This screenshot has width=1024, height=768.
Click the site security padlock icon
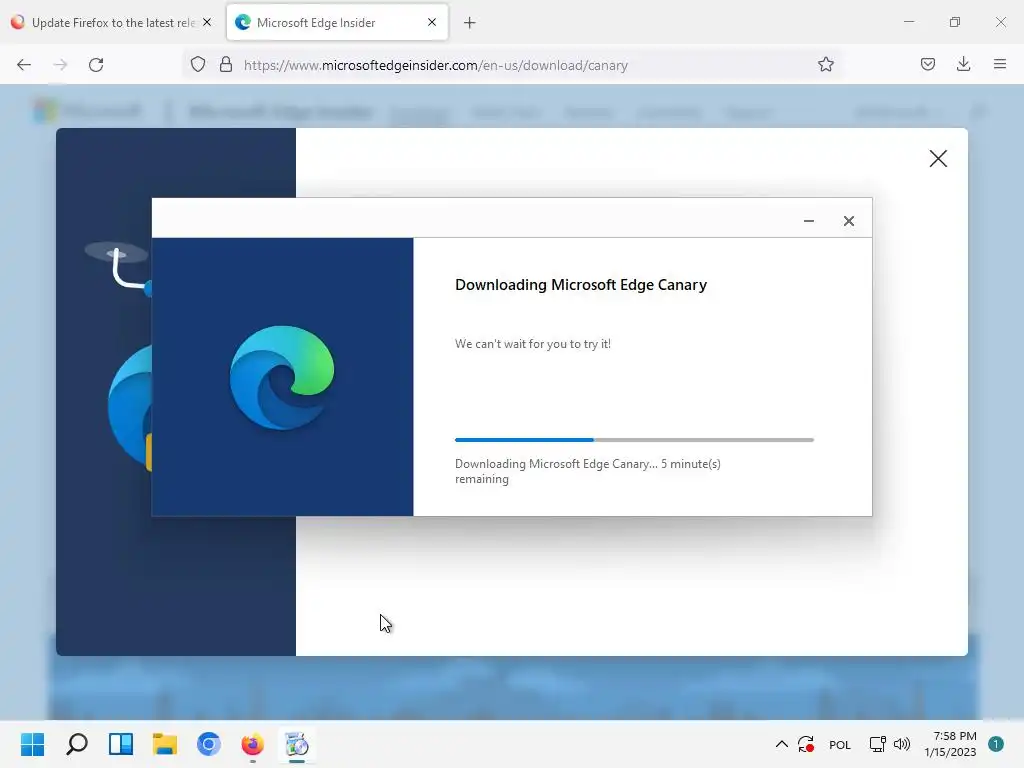(x=226, y=65)
